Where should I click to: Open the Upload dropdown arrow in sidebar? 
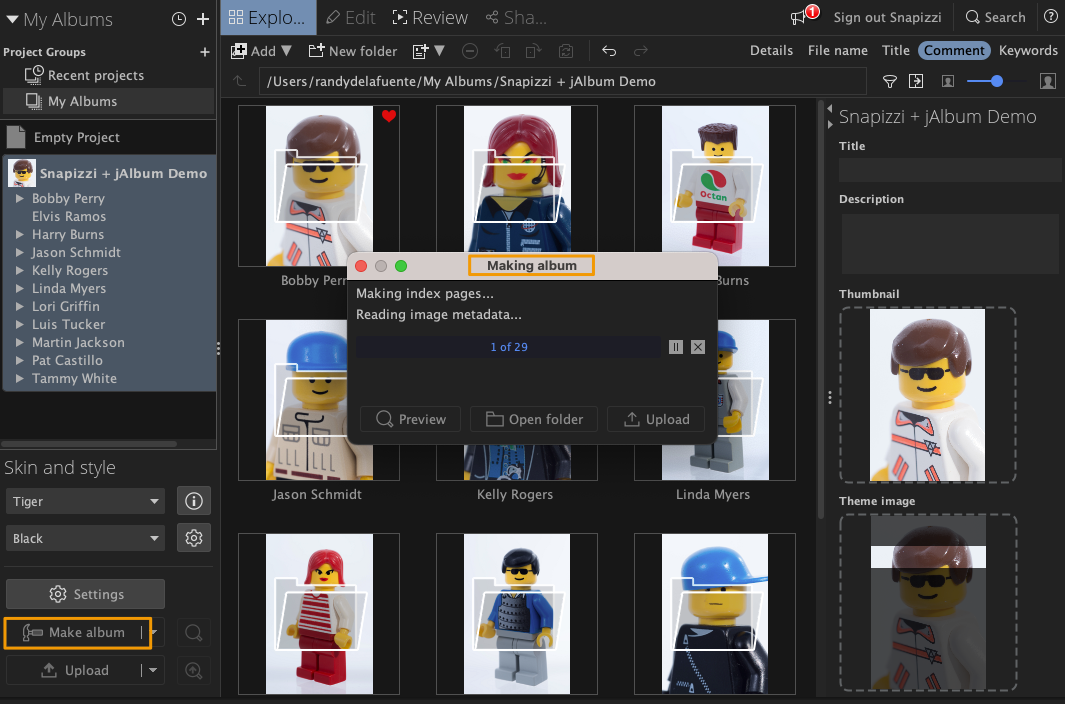(153, 670)
